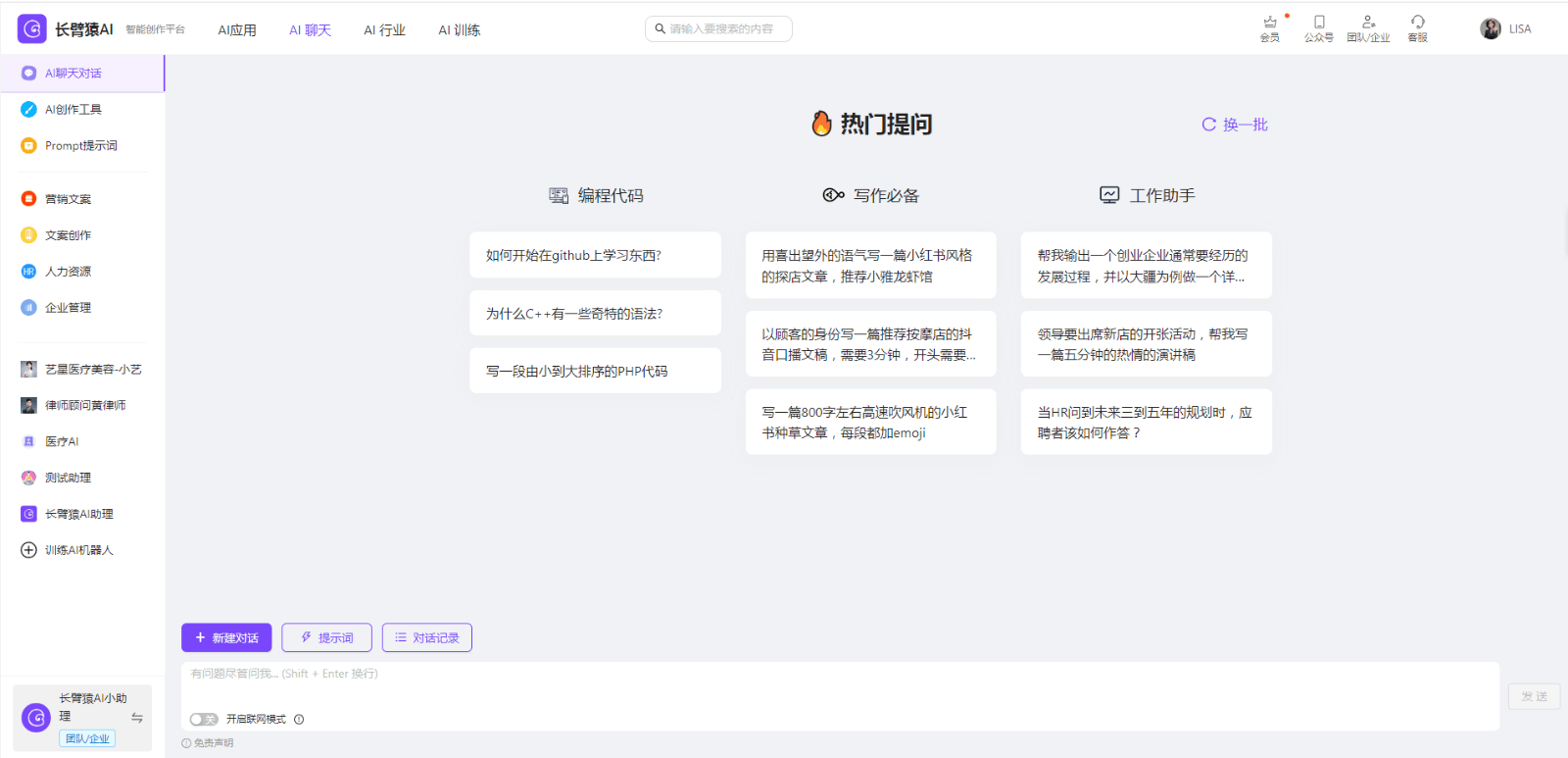Open the 对话记录 button
Screen dimensions: 1568x758
click(427, 637)
